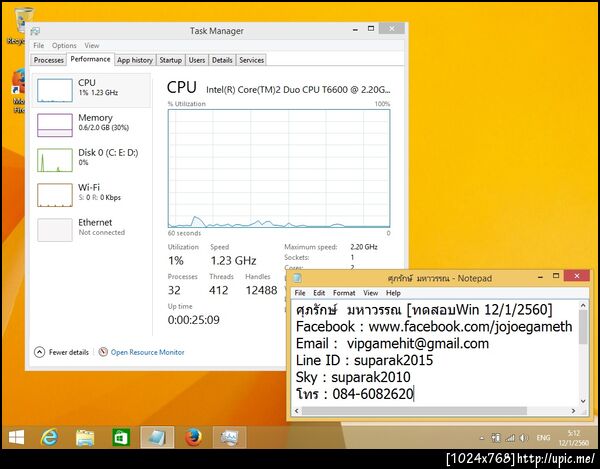Click Notepad horizontal scrollbar left arrow
Screen dimensions: 600x469
(x=297, y=411)
